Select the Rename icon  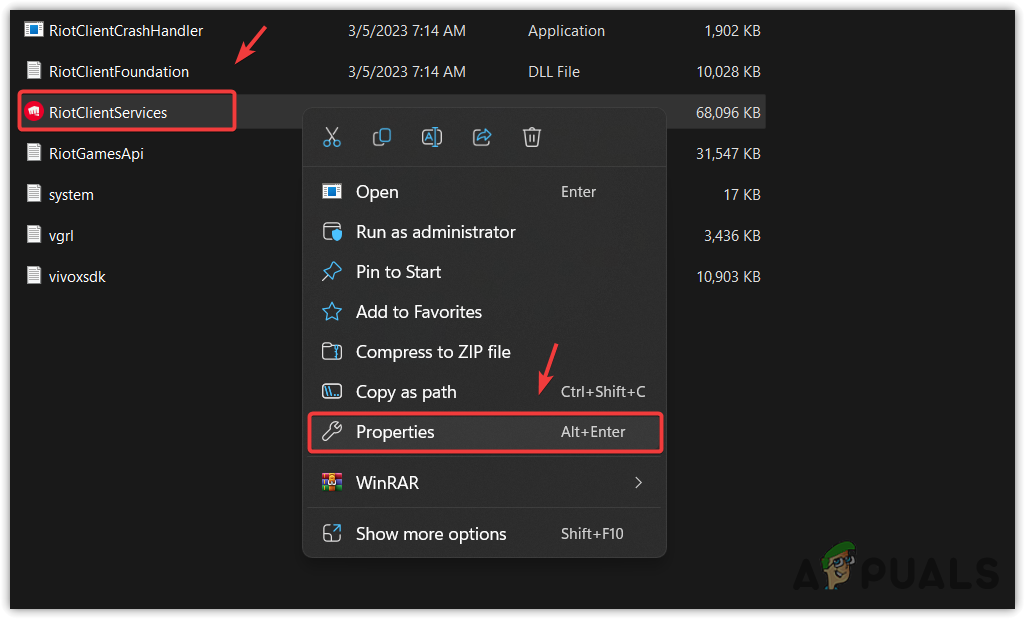click(x=432, y=137)
